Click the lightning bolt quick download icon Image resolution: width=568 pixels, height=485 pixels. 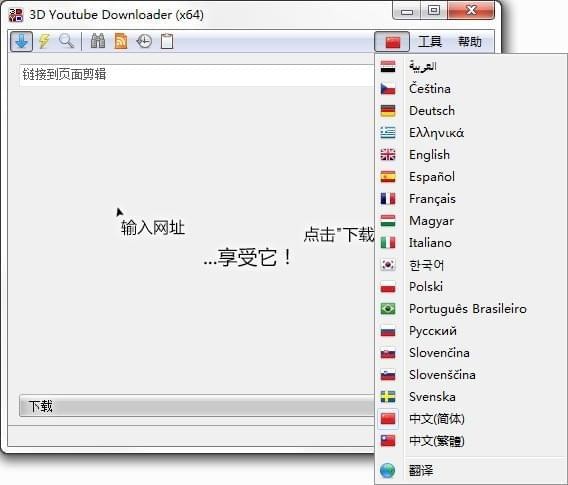44,41
